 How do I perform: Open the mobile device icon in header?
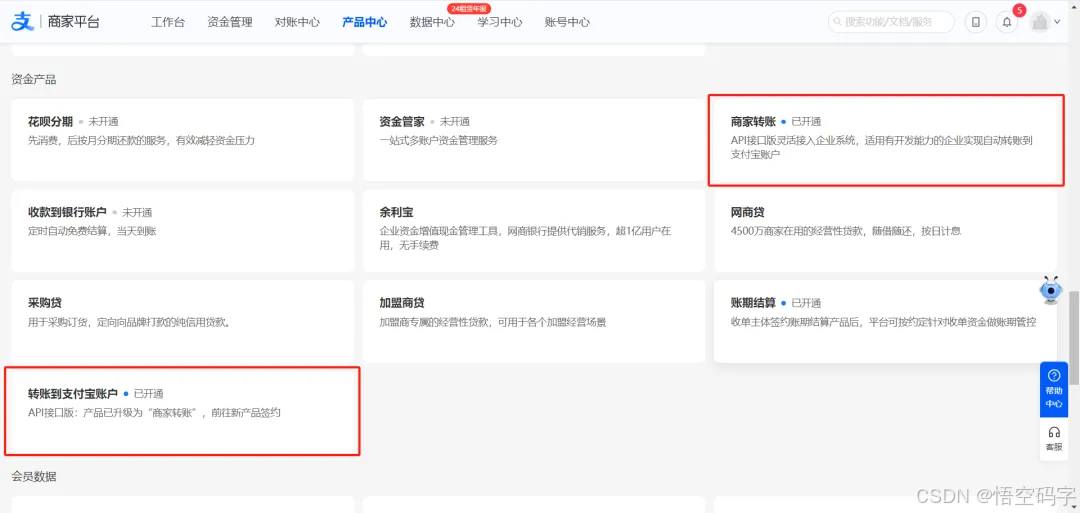point(975,22)
